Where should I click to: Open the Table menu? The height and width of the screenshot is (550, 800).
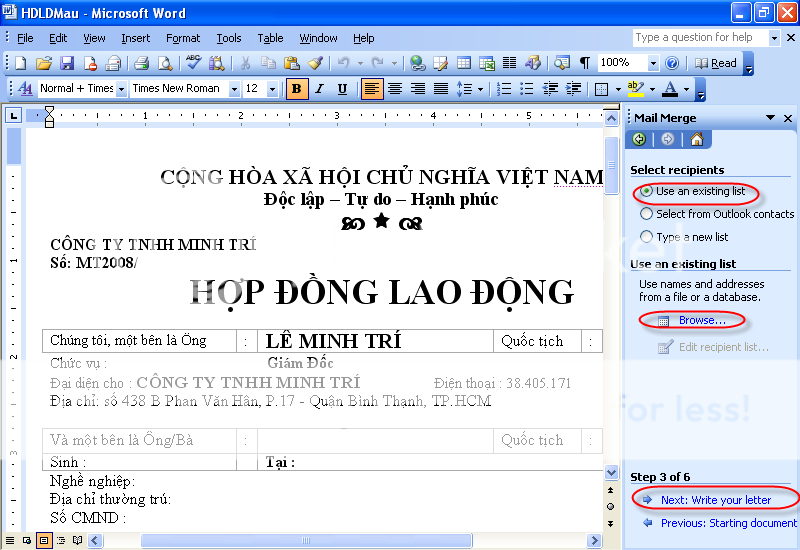(x=270, y=38)
